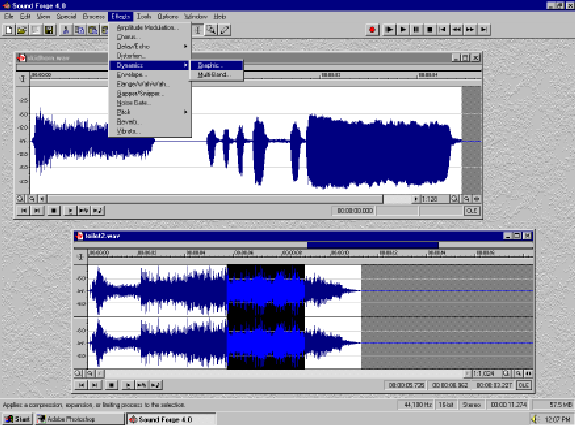Click Rewind in main transport toolbar
This screenshot has width=575, height=425.
(x=456, y=29)
